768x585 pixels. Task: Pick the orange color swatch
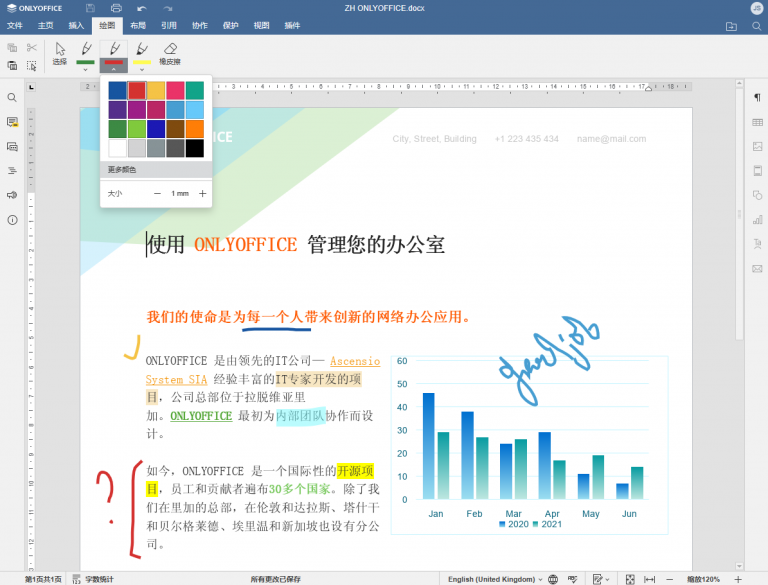(x=194, y=129)
